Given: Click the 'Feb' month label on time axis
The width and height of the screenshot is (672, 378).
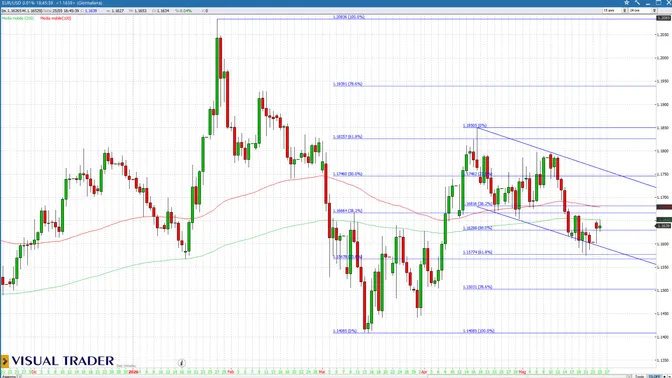Looking at the screenshot, I should click(231, 372).
